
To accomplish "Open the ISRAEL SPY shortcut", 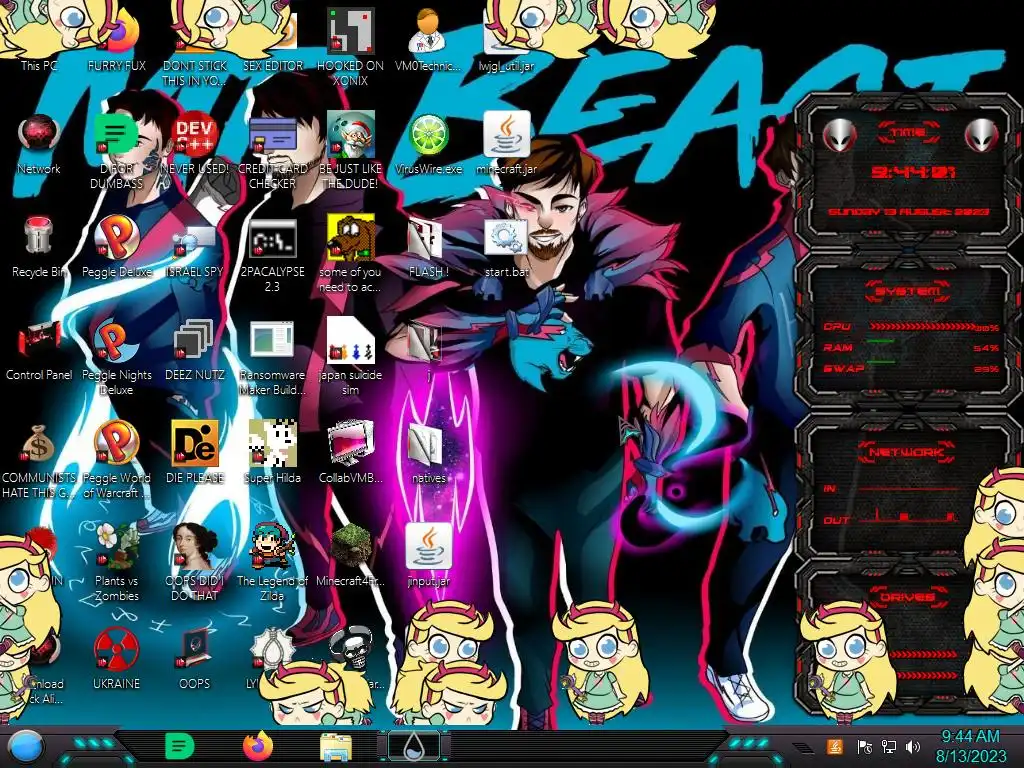I will tap(195, 239).
